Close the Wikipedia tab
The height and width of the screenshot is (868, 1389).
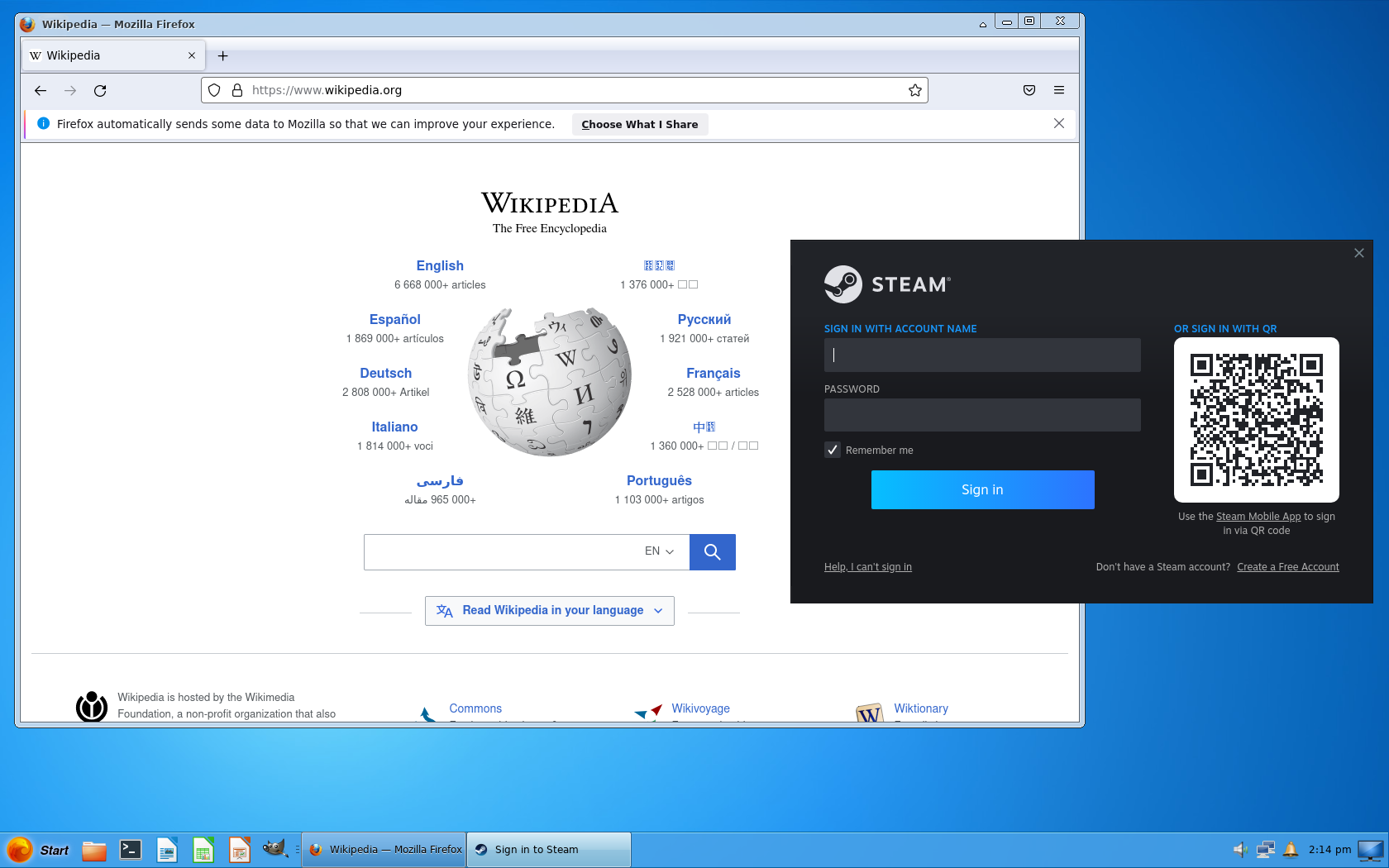coord(192,55)
